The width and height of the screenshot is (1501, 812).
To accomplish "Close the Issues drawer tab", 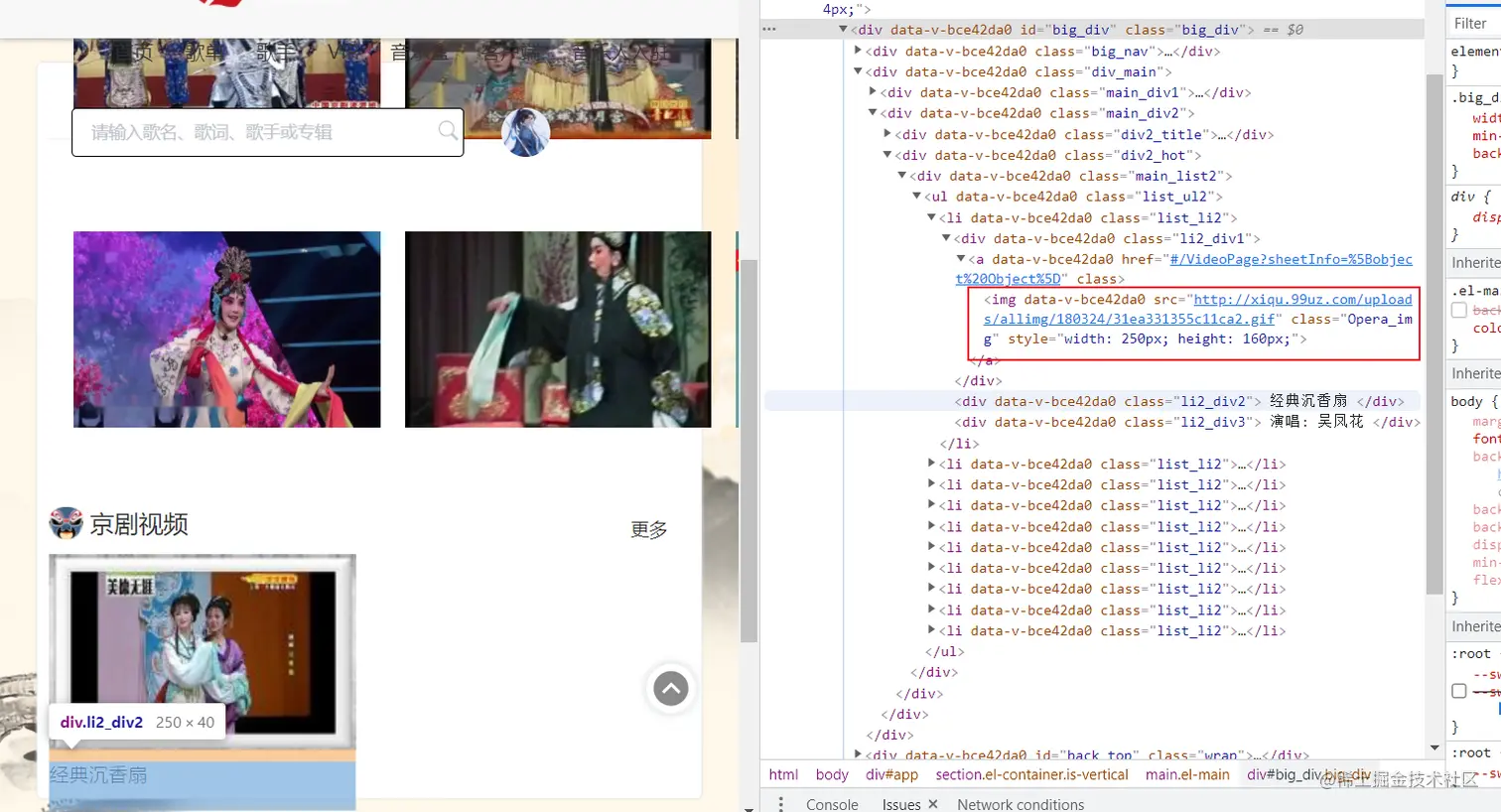I will click(933, 804).
